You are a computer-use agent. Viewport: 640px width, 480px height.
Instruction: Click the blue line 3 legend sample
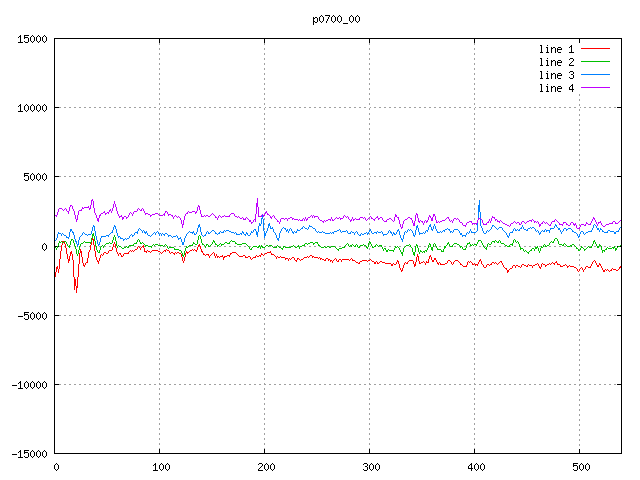pyautogui.click(x=596, y=75)
